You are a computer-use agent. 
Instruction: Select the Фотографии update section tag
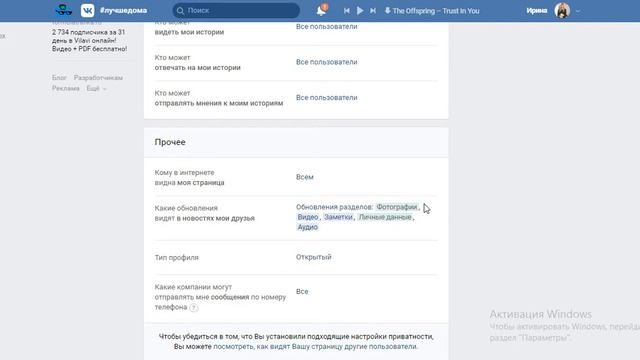point(397,207)
